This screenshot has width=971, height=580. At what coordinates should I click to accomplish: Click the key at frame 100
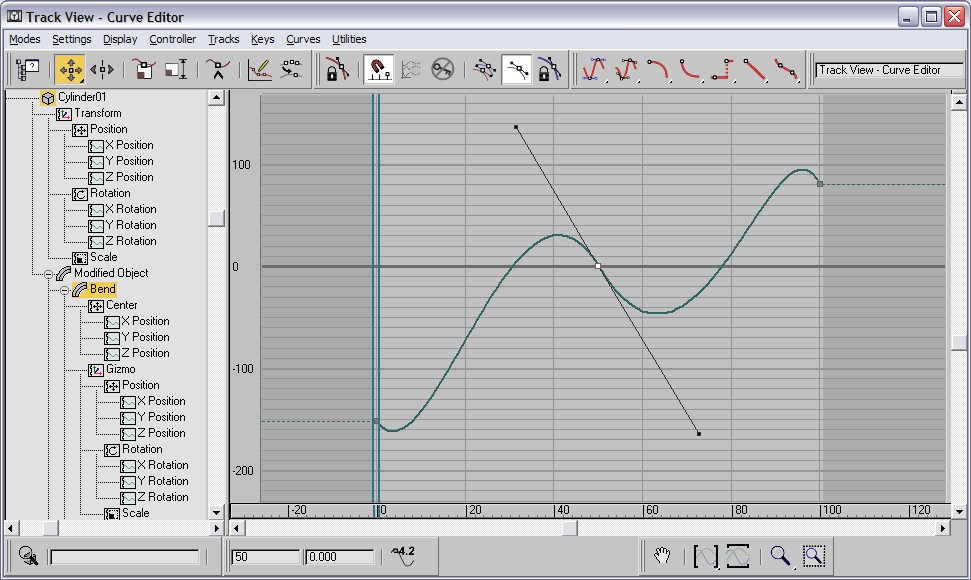(x=820, y=184)
